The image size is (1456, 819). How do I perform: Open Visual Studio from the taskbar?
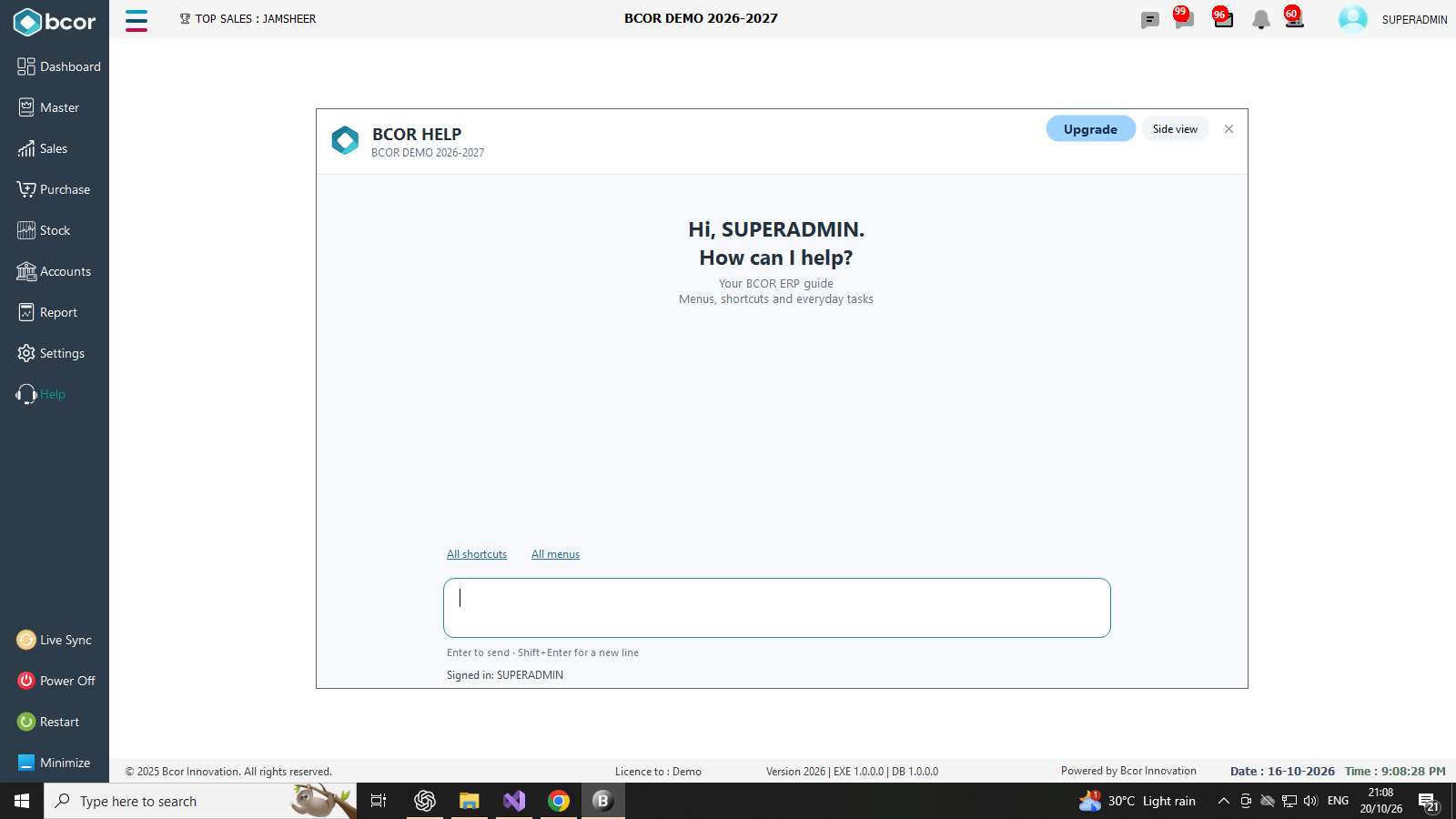[514, 801]
